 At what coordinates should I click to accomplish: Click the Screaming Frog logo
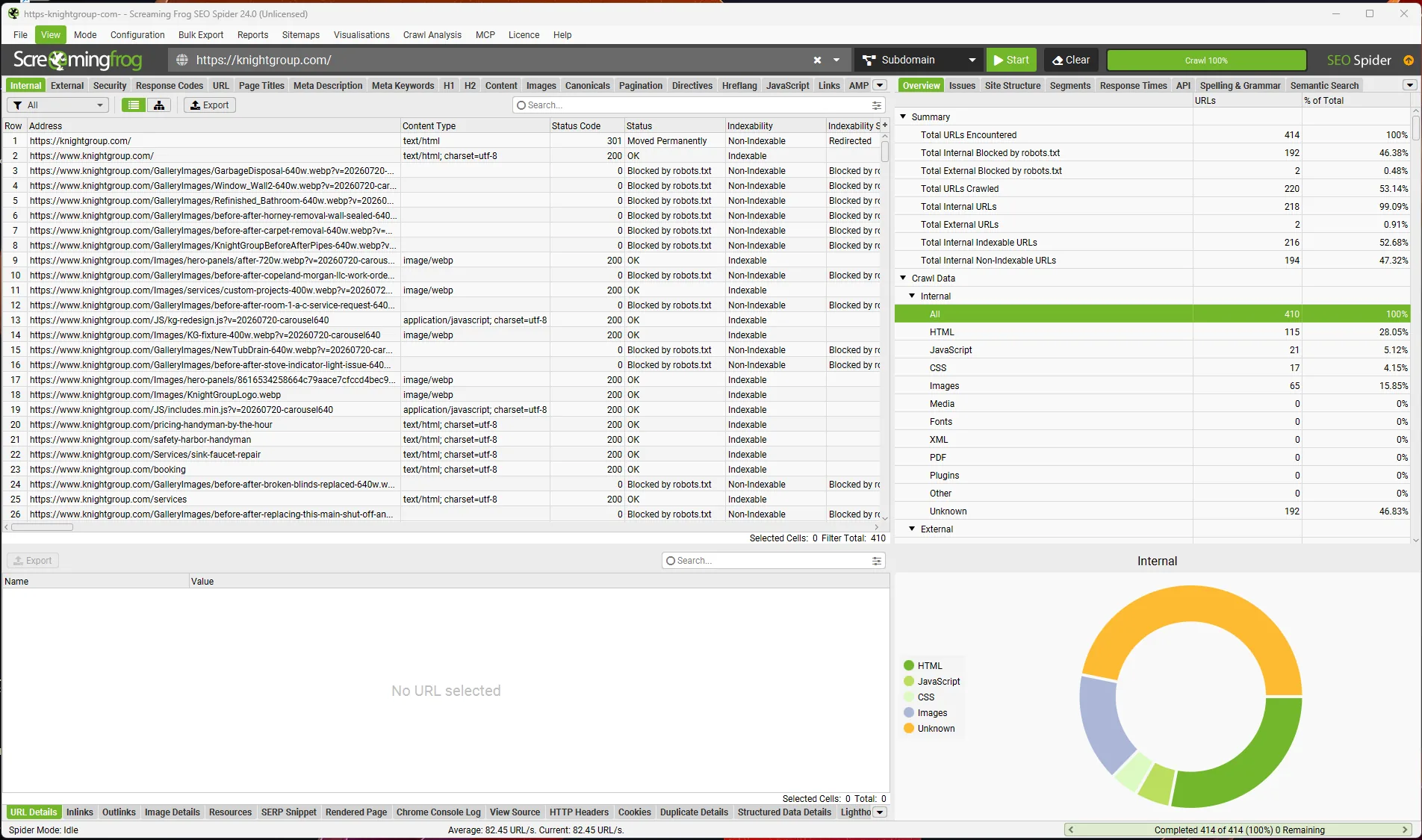78,60
